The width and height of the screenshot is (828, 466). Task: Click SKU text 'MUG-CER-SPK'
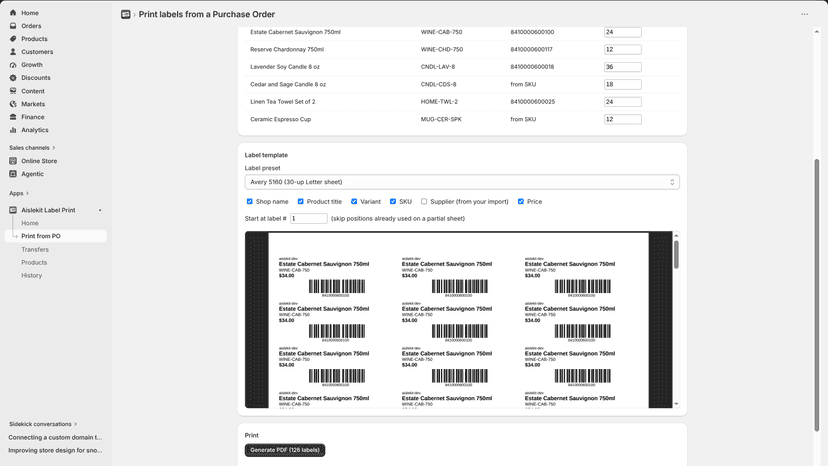click(x=441, y=119)
